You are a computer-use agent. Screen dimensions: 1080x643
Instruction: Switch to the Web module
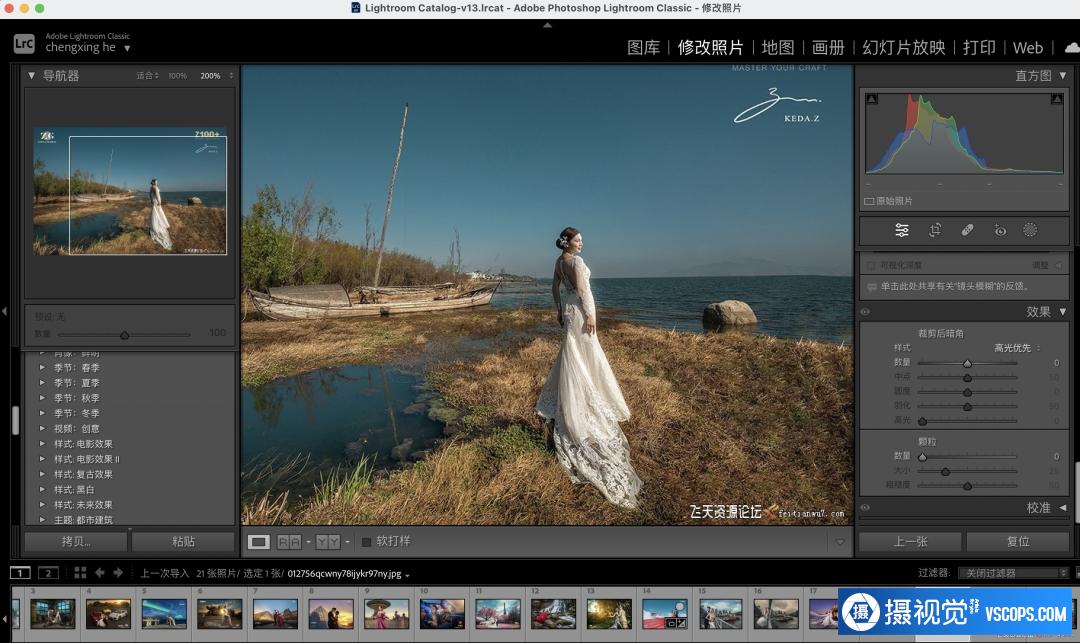pos(1028,48)
